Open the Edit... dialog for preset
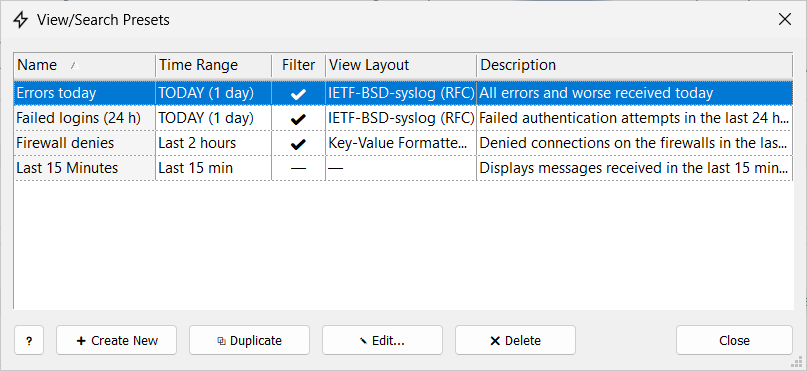The width and height of the screenshot is (807, 371). [382, 340]
